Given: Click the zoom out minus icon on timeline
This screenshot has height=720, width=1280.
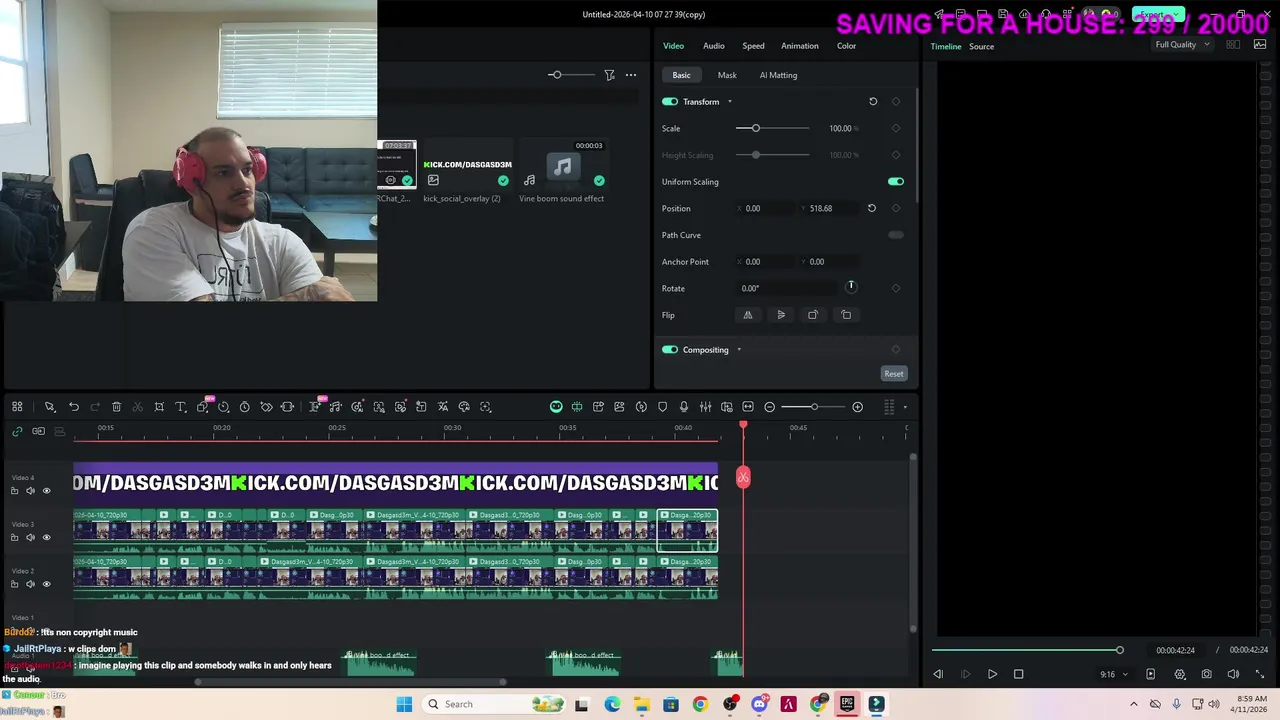Looking at the screenshot, I should (770, 407).
